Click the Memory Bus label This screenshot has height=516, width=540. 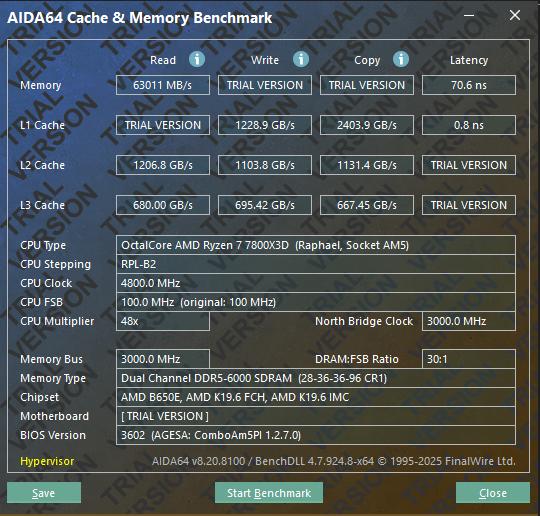point(52,359)
